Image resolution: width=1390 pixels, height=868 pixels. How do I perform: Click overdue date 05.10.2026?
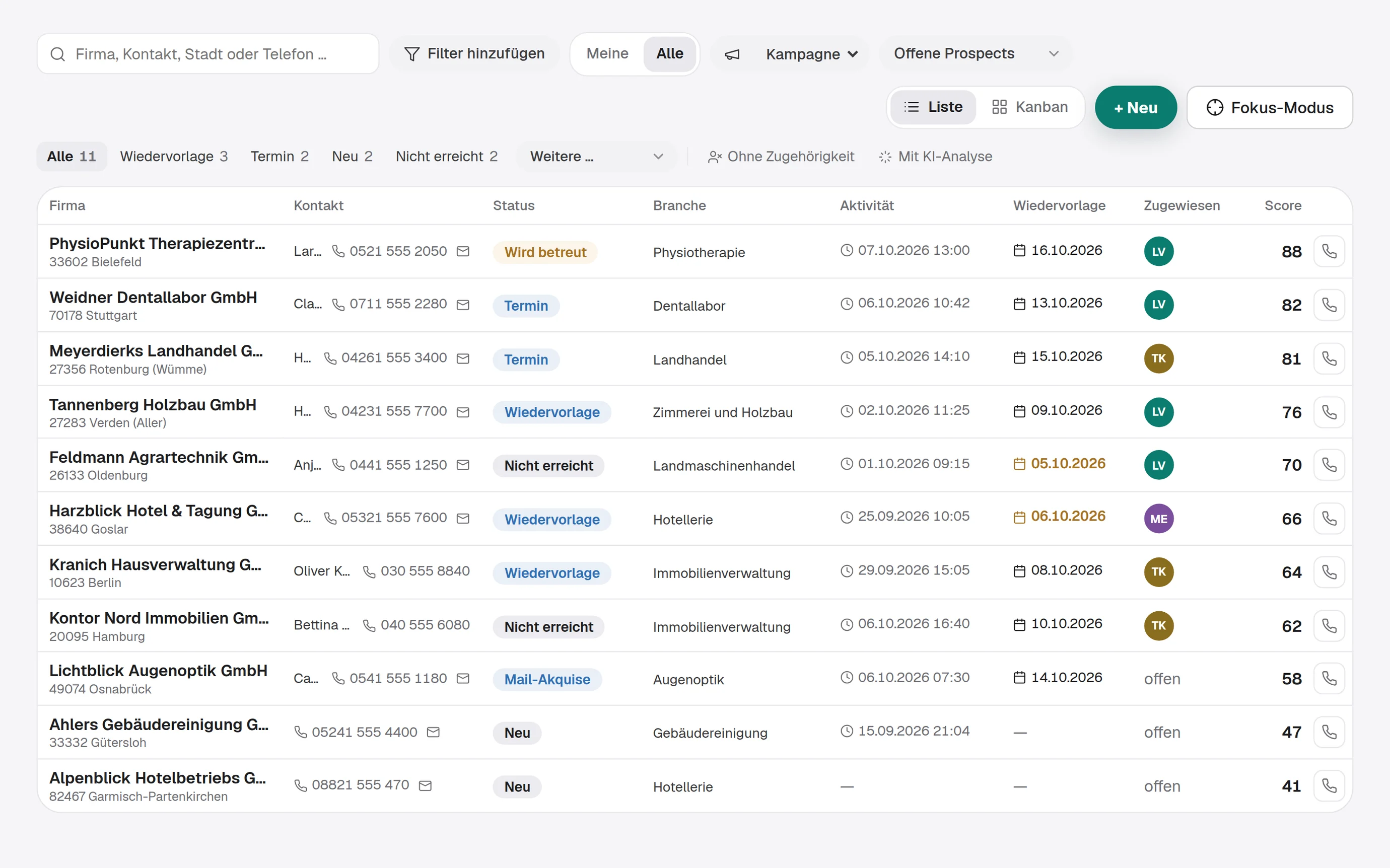point(1068,464)
